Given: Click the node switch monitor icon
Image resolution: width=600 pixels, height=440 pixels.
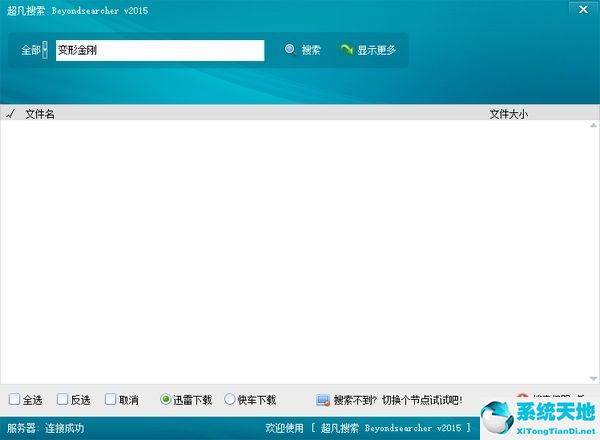Looking at the screenshot, I should pos(323,400).
